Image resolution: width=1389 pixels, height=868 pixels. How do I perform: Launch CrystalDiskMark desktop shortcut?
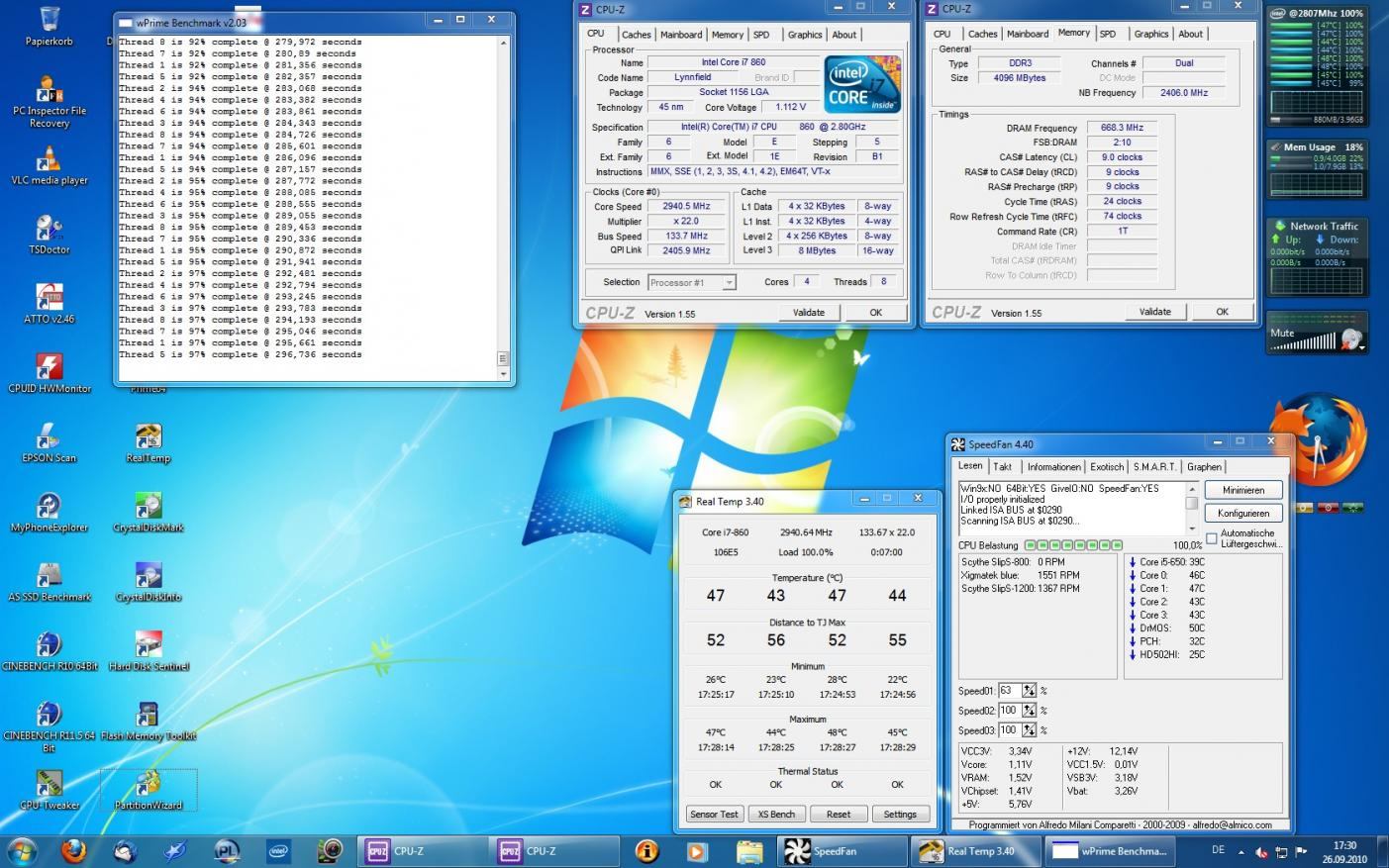coord(149,513)
